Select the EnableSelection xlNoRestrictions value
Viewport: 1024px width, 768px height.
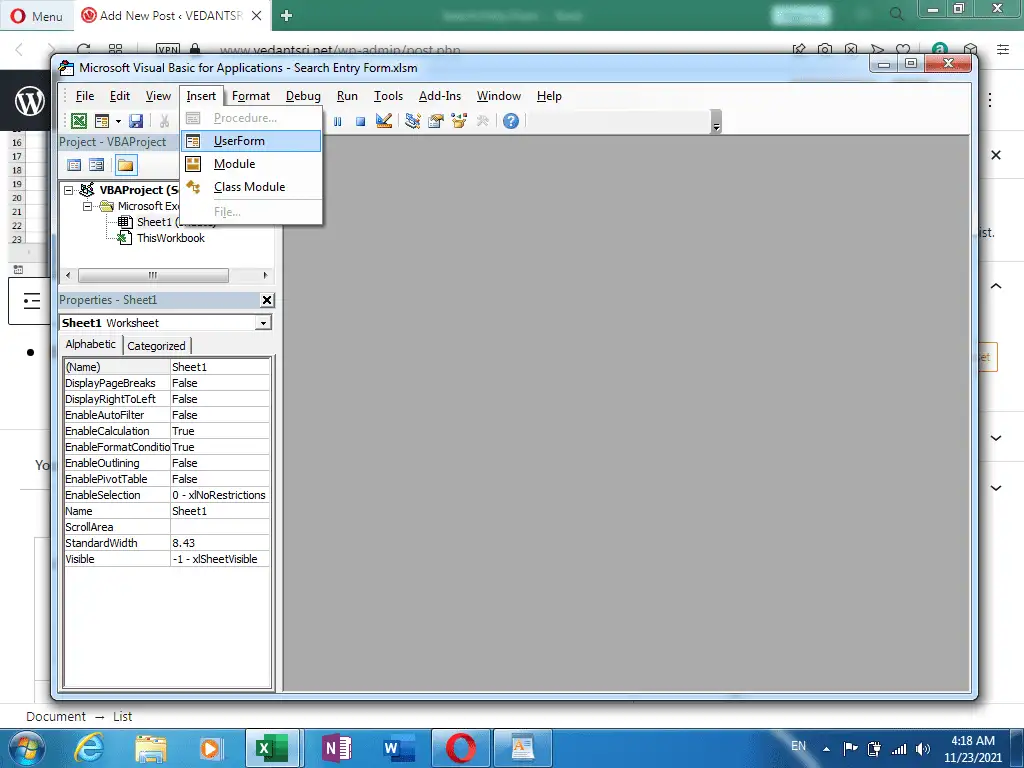point(220,495)
